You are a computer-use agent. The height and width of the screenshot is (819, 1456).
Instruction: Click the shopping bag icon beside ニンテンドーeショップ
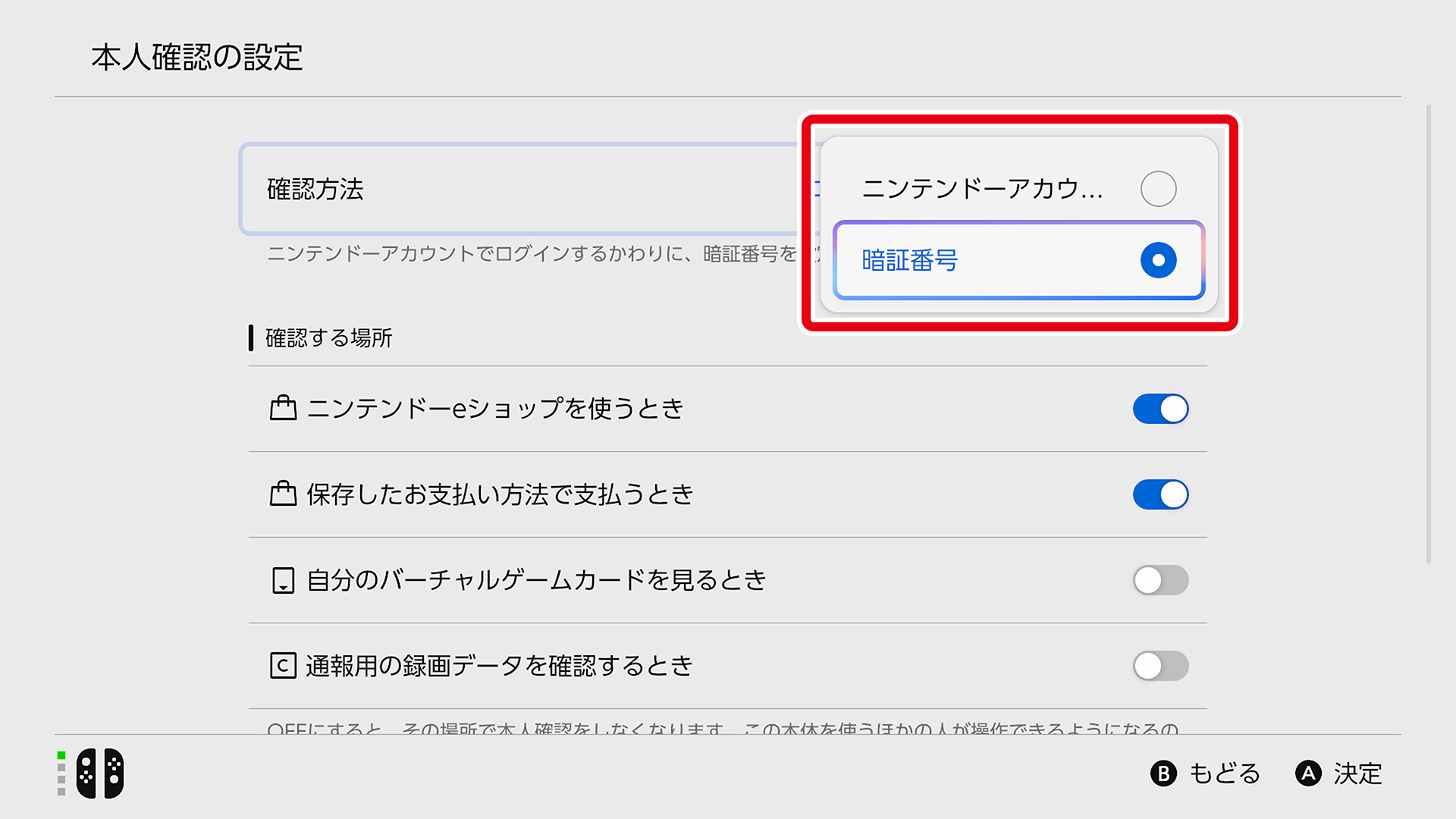click(283, 408)
